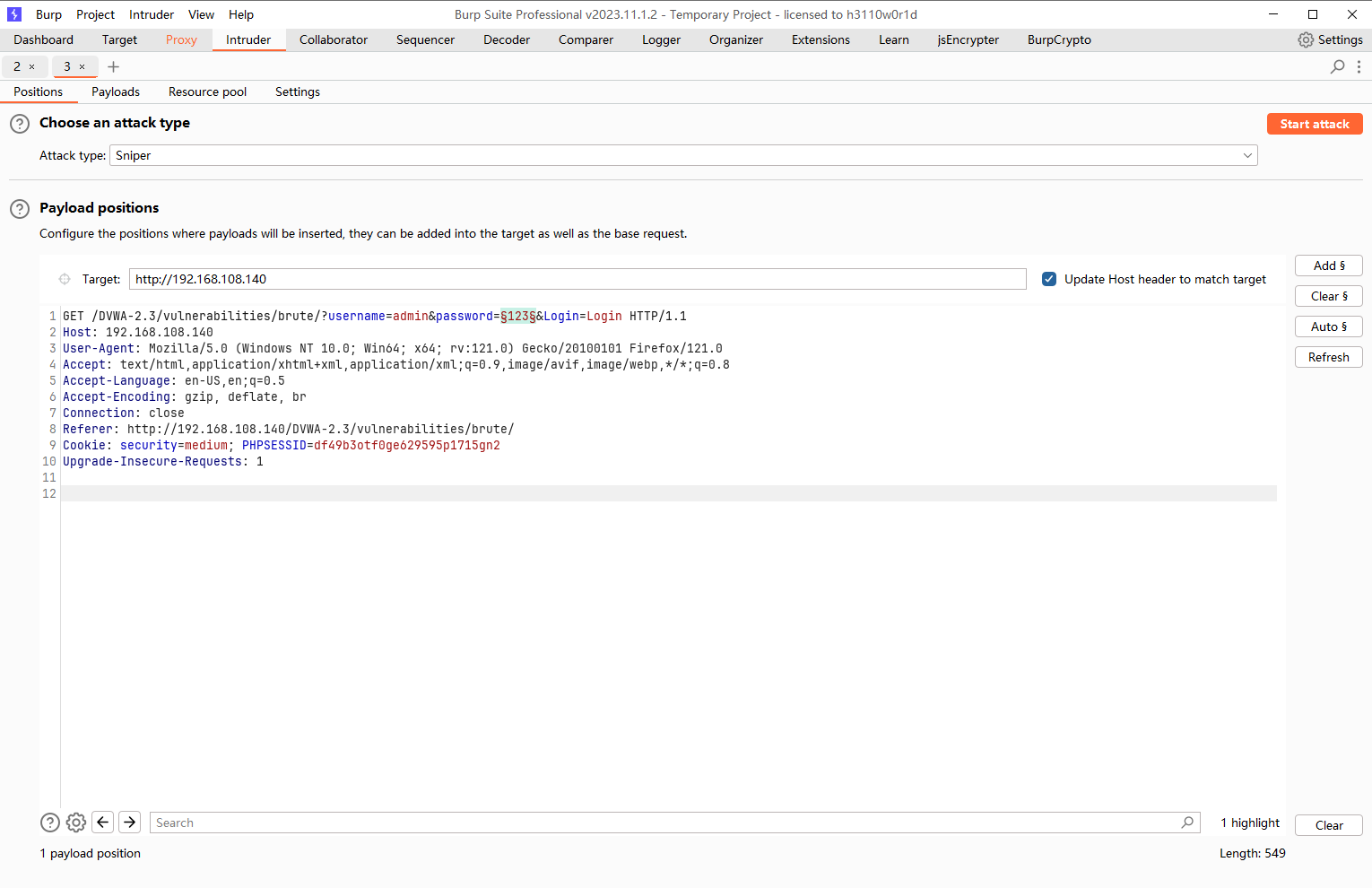
Task: Click the Upgrade-Insecure-Requests header line
Action: pos(163,461)
